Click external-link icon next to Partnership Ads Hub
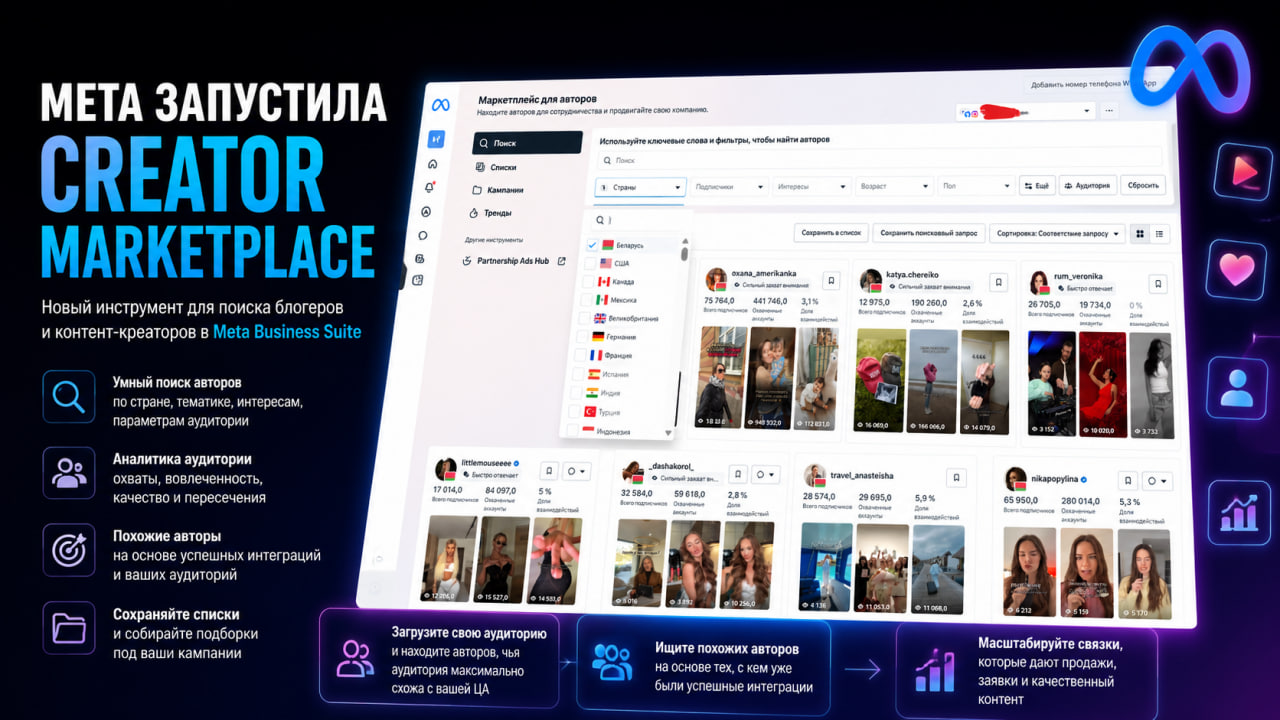1280x720 pixels. (x=561, y=262)
